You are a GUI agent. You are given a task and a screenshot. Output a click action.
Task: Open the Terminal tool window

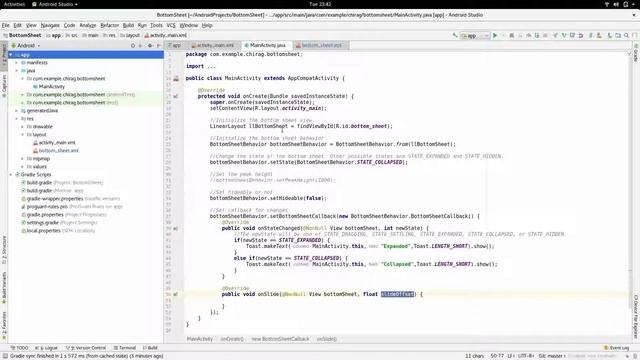click(x=124, y=348)
